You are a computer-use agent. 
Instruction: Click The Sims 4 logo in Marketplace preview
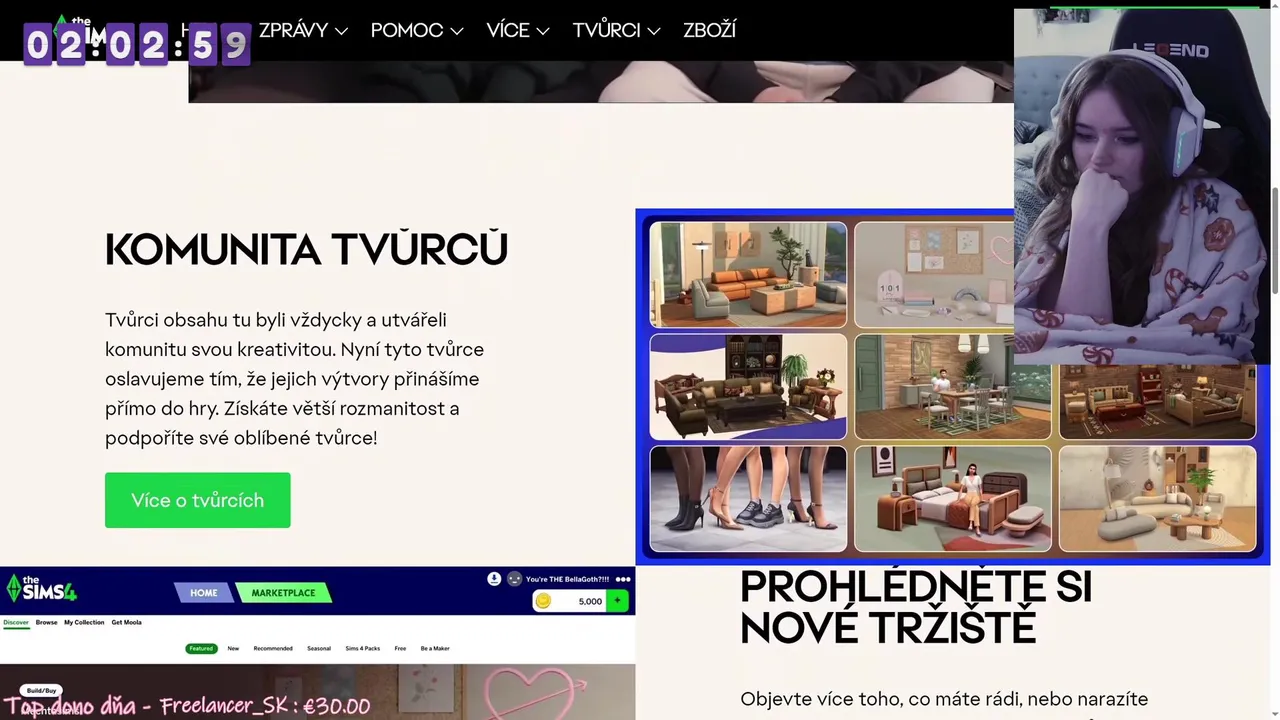pyautogui.click(x=42, y=588)
